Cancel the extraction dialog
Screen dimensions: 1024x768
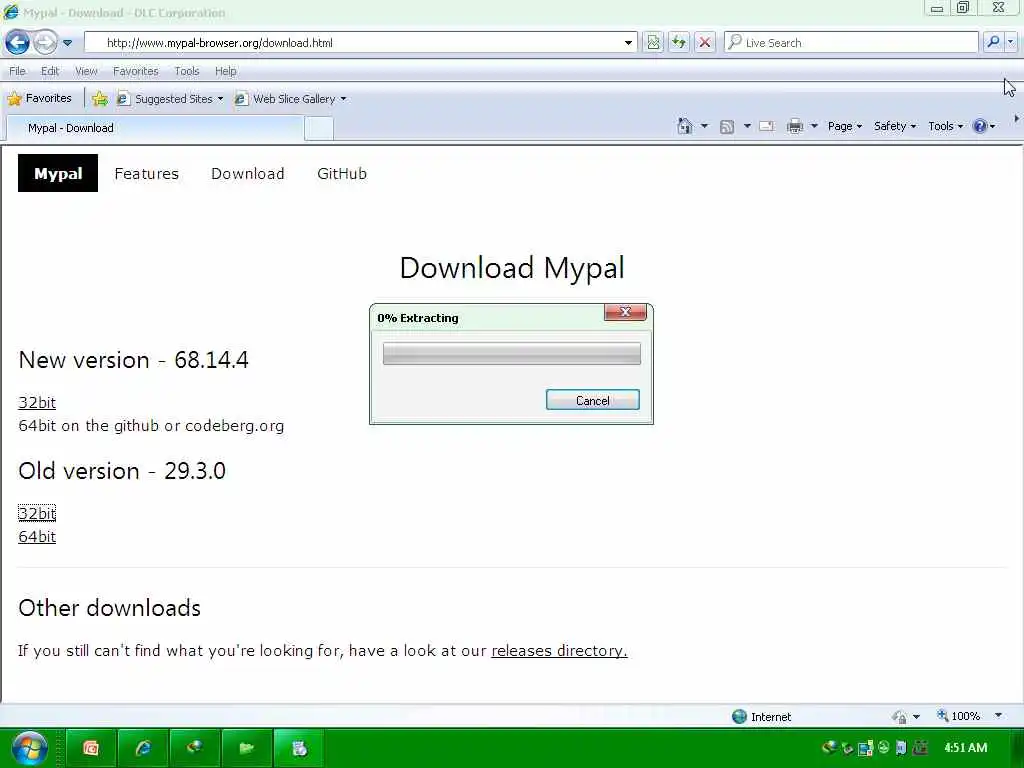point(592,400)
